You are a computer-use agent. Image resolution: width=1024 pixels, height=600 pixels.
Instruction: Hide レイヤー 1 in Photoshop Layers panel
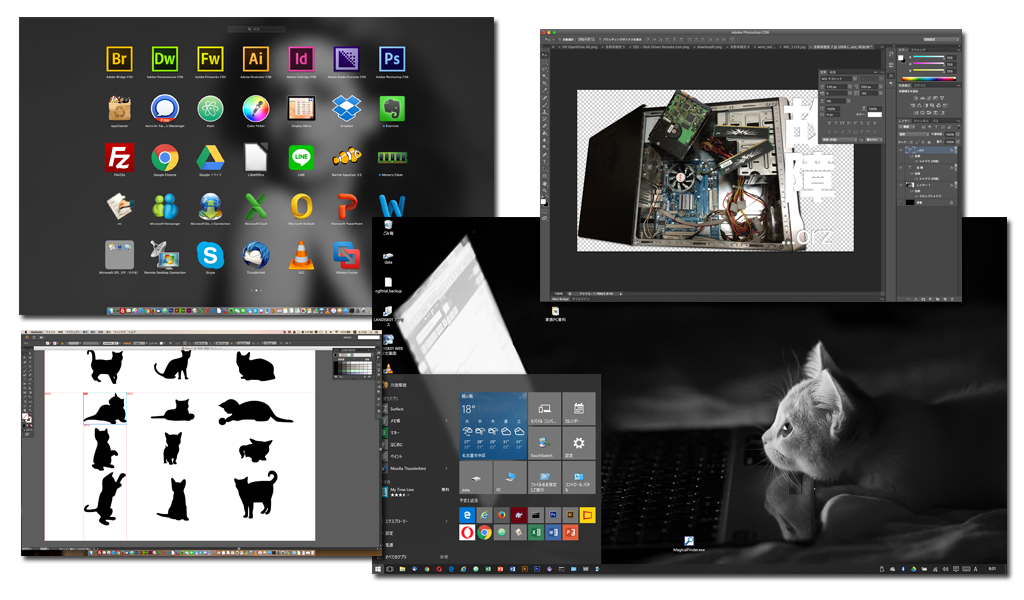click(x=901, y=185)
